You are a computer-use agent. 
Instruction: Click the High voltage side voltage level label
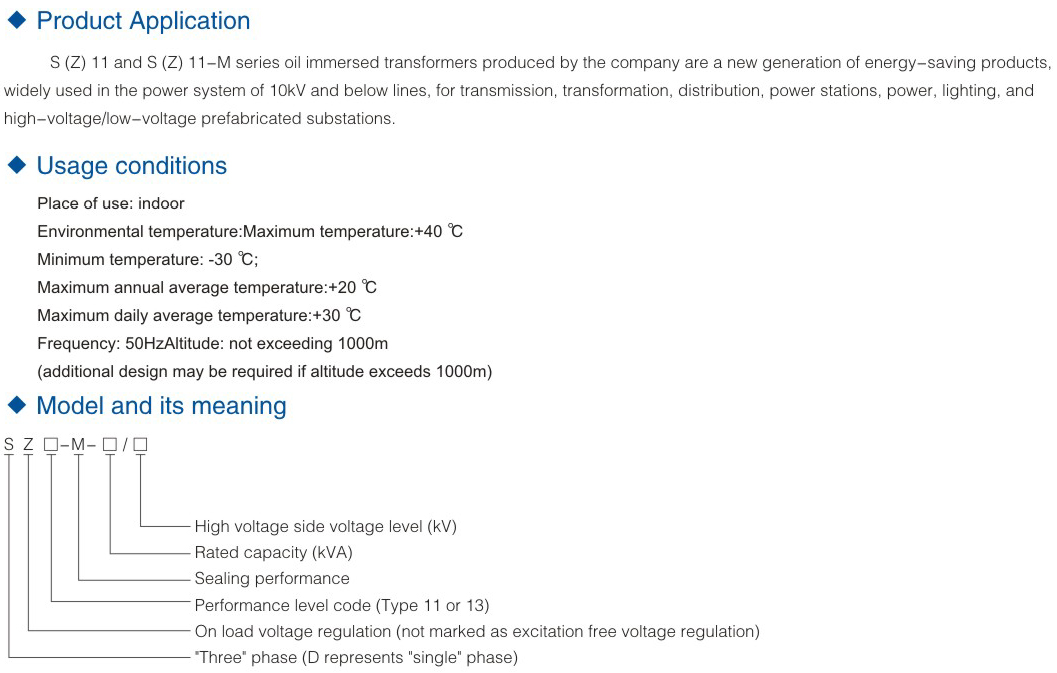(326, 527)
